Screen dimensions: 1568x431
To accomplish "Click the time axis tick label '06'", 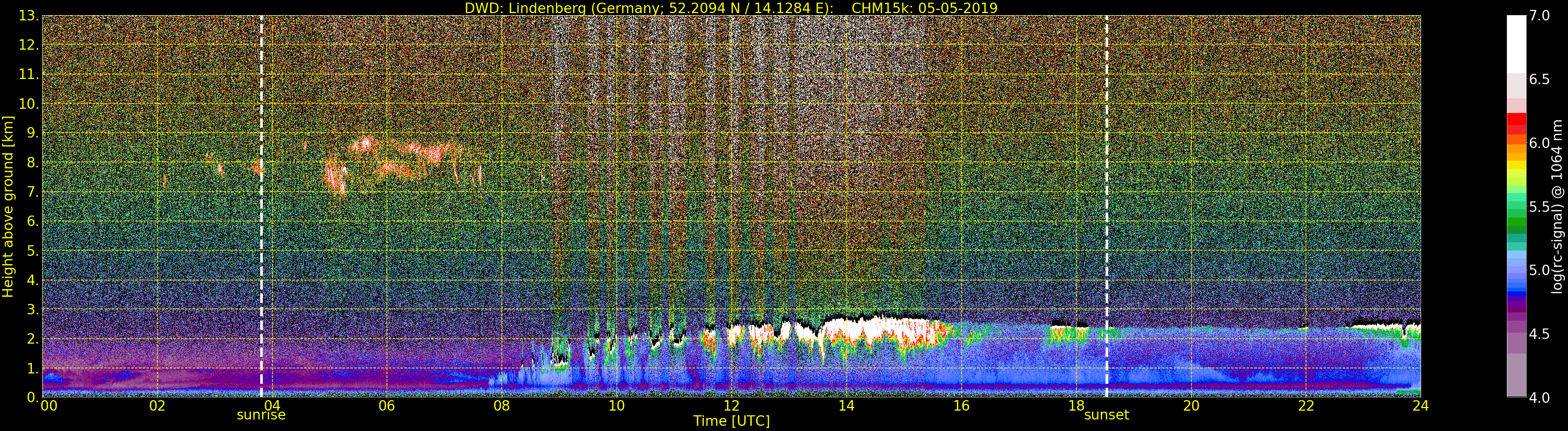I will coord(387,406).
